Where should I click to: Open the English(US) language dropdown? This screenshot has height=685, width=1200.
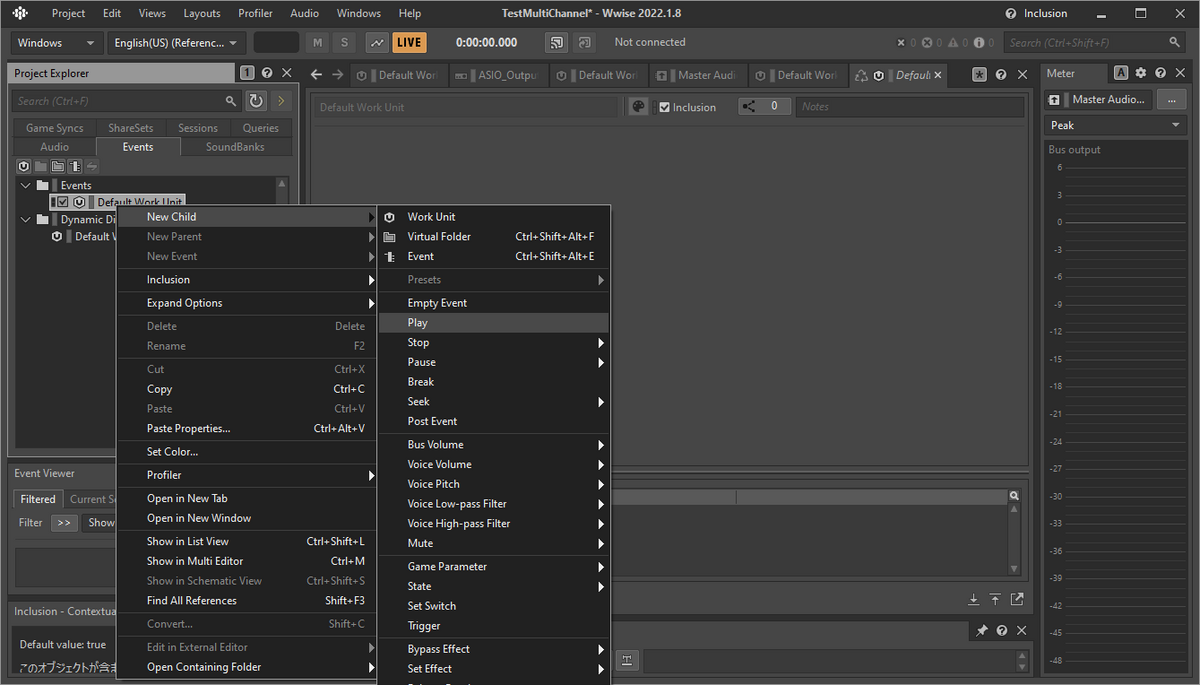click(x=176, y=43)
